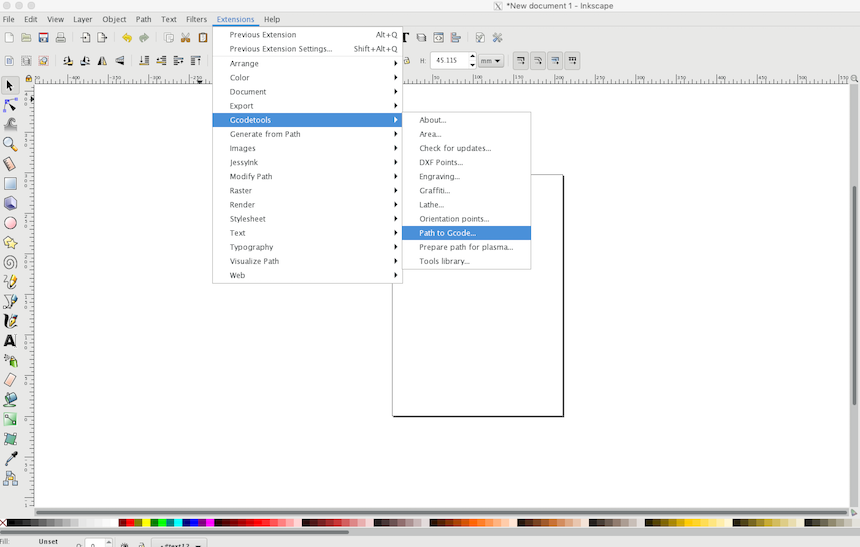
Task: Open the Help menu
Action: (x=272, y=19)
